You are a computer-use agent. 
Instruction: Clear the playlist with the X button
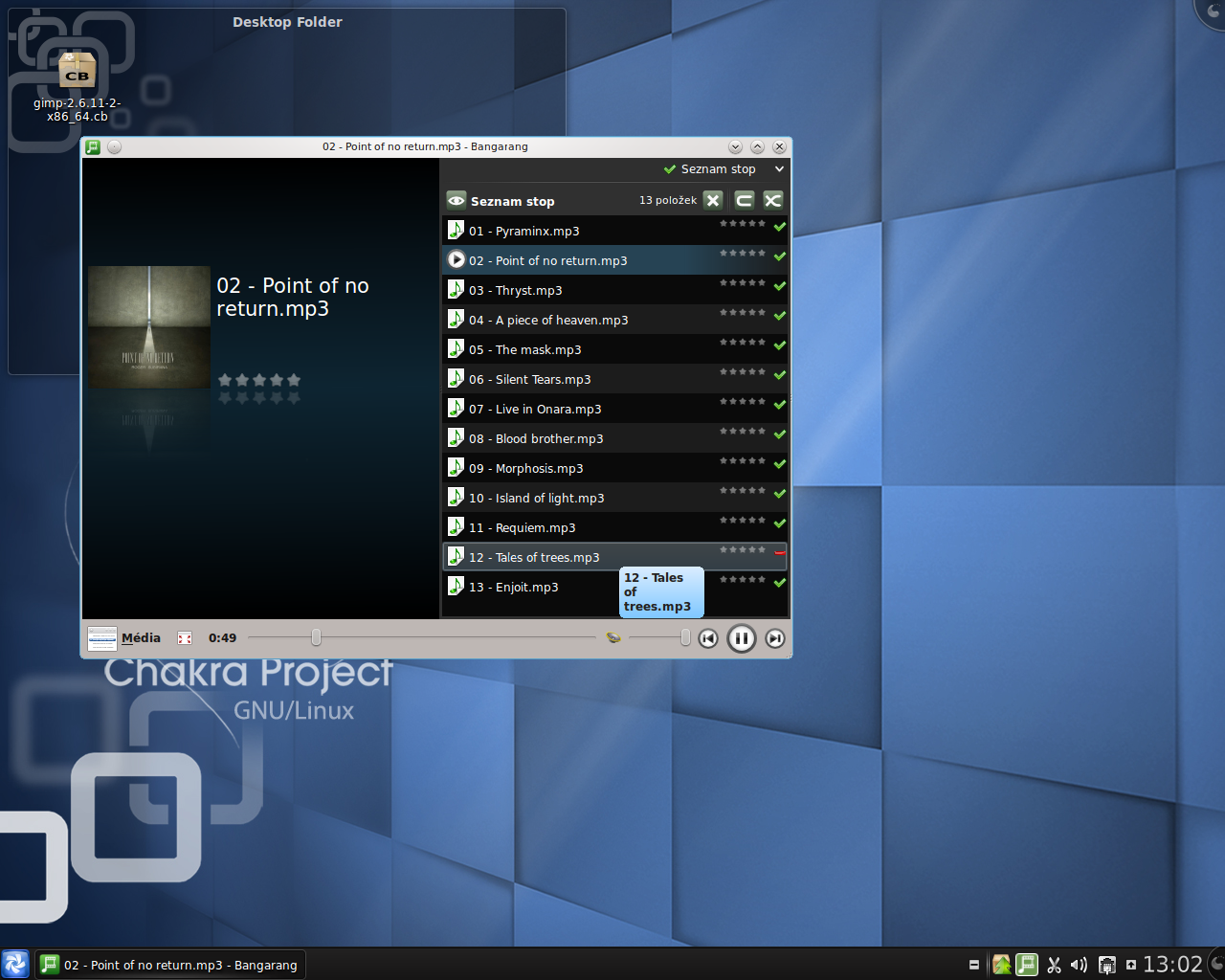tap(713, 200)
